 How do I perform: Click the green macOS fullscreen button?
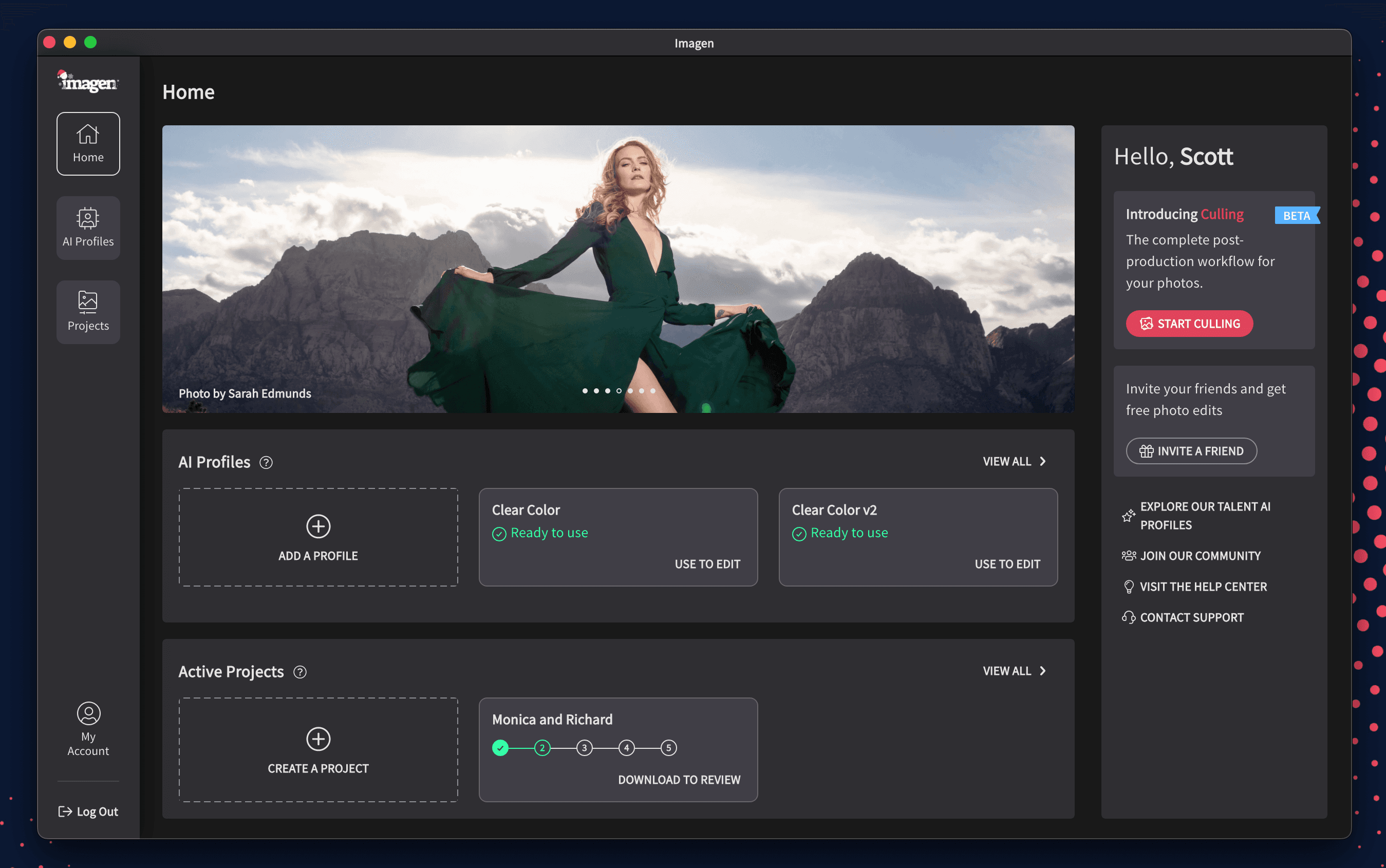click(x=90, y=42)
